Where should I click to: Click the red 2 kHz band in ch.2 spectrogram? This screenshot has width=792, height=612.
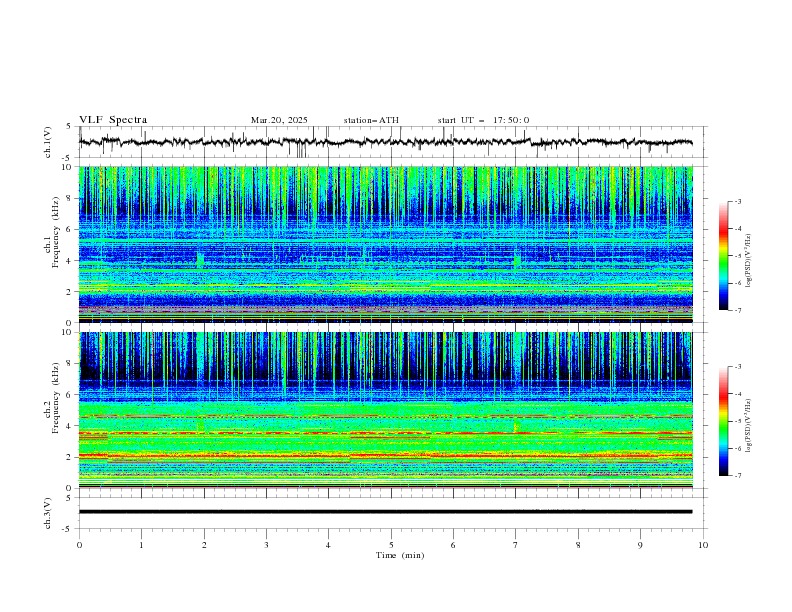tap(386, 456)
